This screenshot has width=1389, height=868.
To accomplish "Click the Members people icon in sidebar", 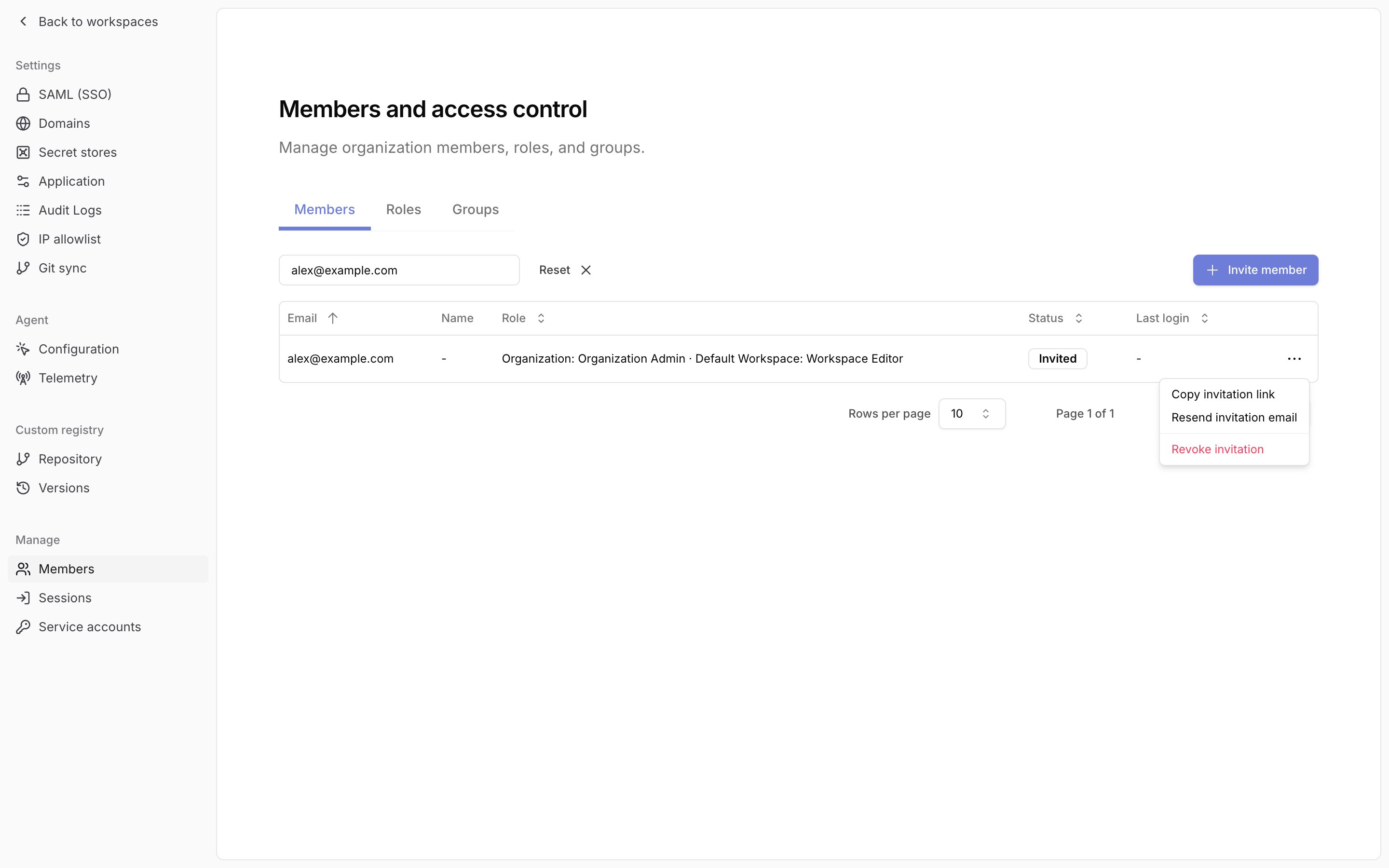I will [23, 569].
